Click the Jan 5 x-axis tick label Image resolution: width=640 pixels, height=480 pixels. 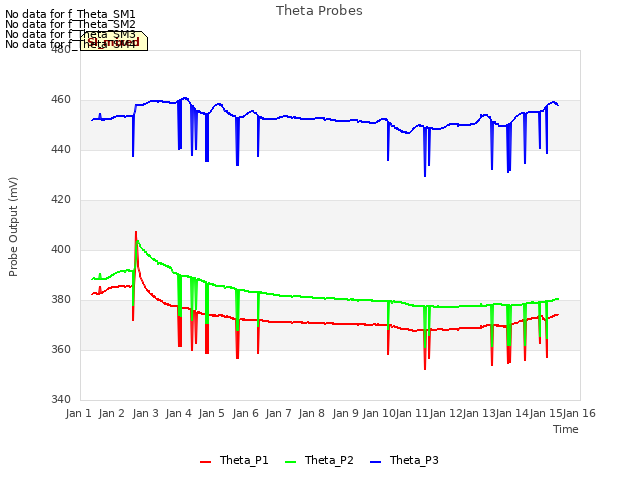tap(212, 413)
